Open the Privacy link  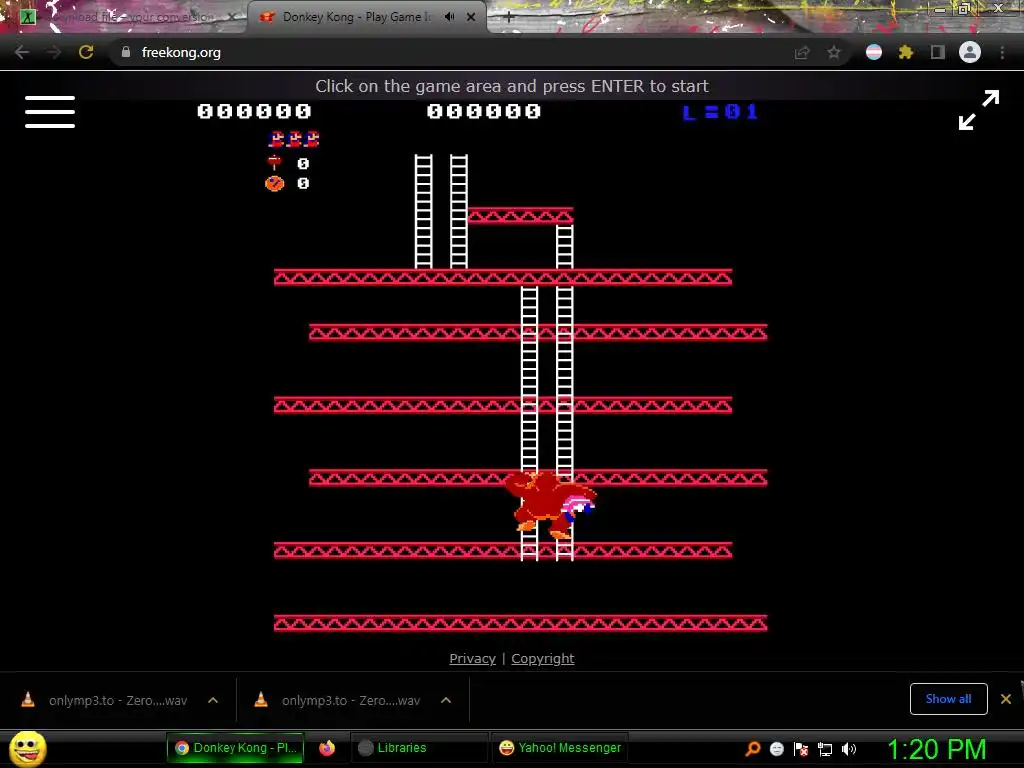coord(472,658)
